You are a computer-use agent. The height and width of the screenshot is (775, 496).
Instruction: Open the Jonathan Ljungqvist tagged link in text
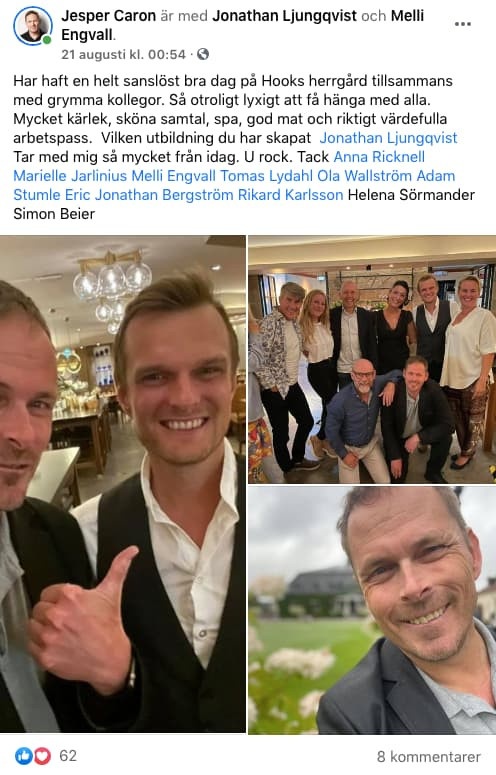(x=388, y=138)
